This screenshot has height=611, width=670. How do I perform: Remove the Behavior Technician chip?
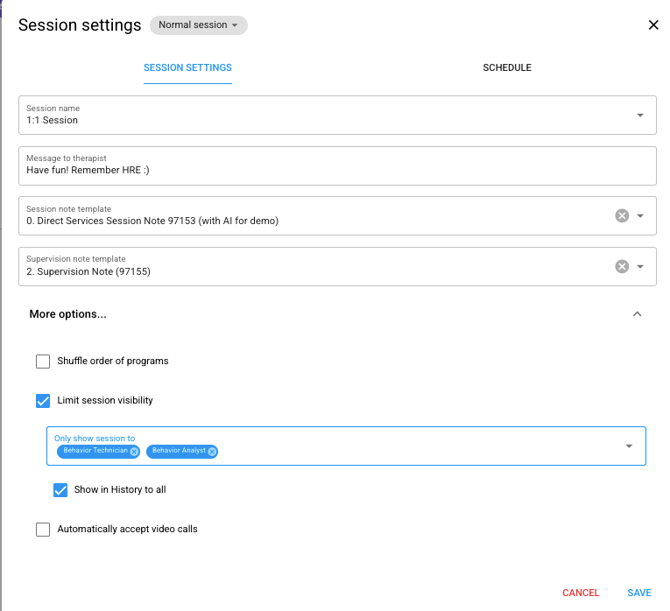(134, 451)
